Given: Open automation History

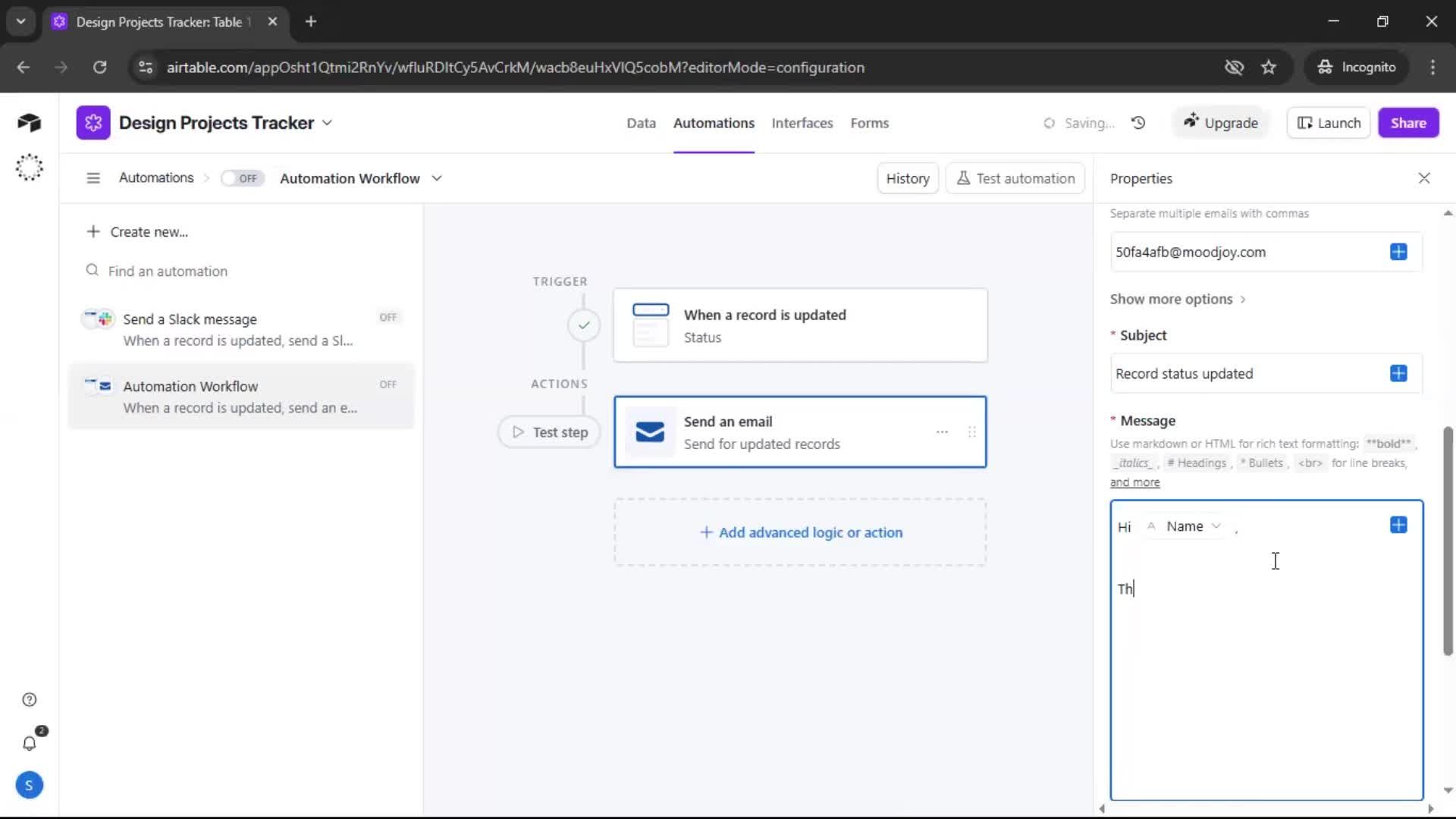Looking at the screenshot, I should [908, 178].
